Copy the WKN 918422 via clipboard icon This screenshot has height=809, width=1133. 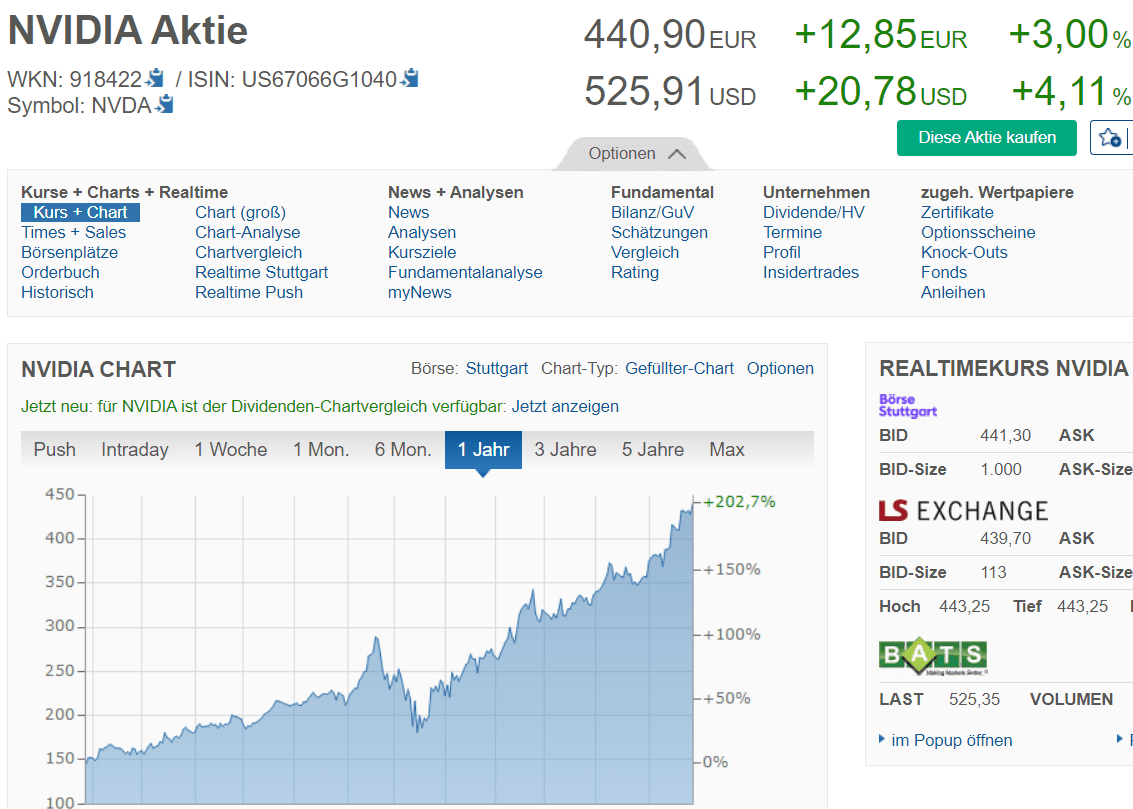click(x=155, y=77)
